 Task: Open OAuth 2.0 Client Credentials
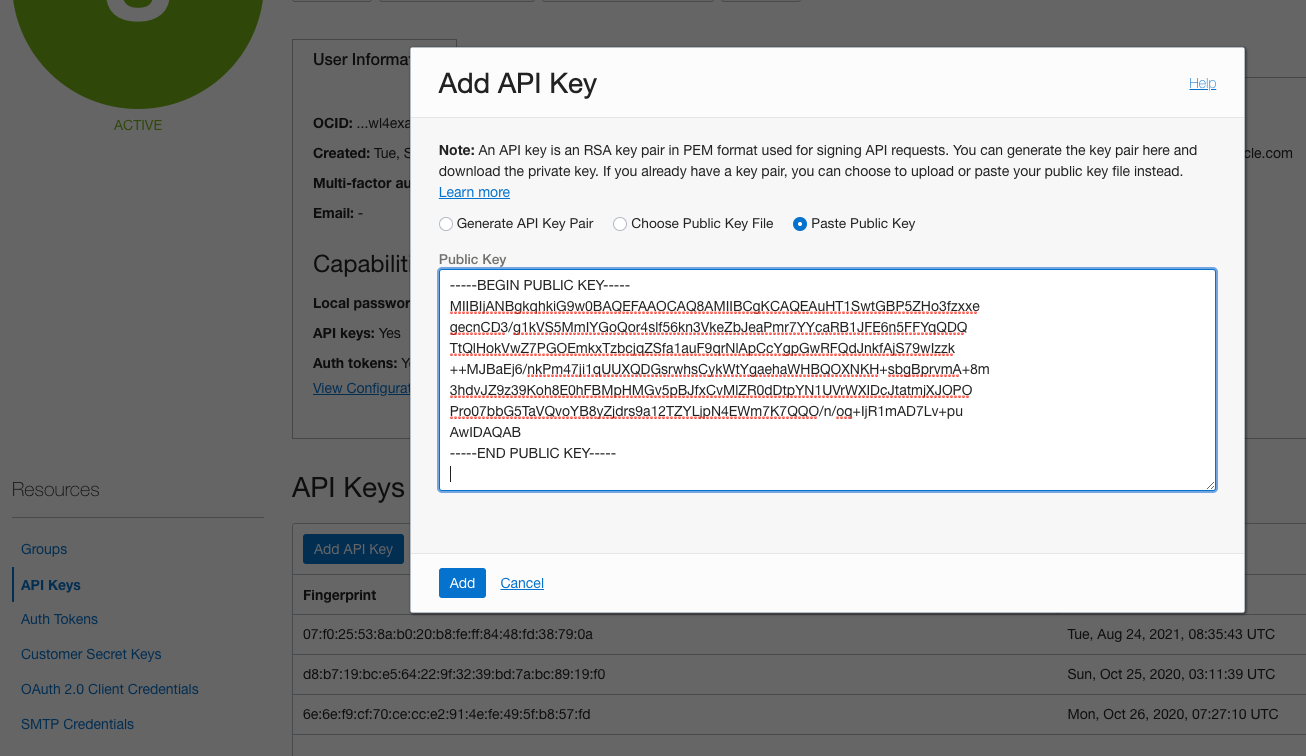click(109, 689)
